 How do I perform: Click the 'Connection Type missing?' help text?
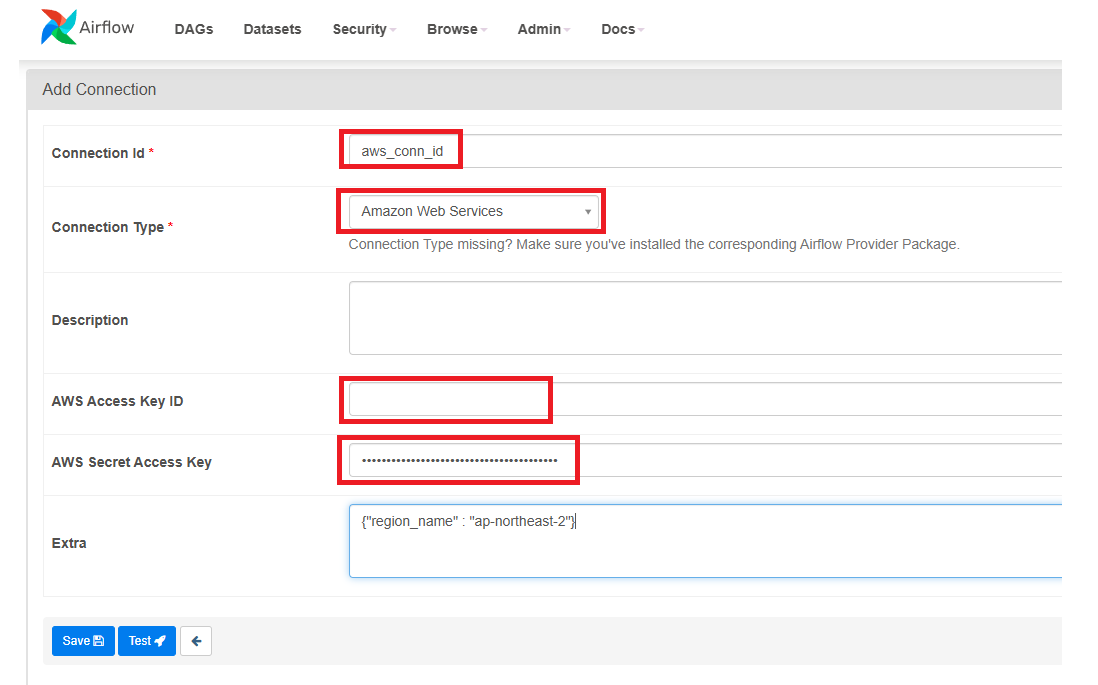pyautogui.click(x=654, y=244)
